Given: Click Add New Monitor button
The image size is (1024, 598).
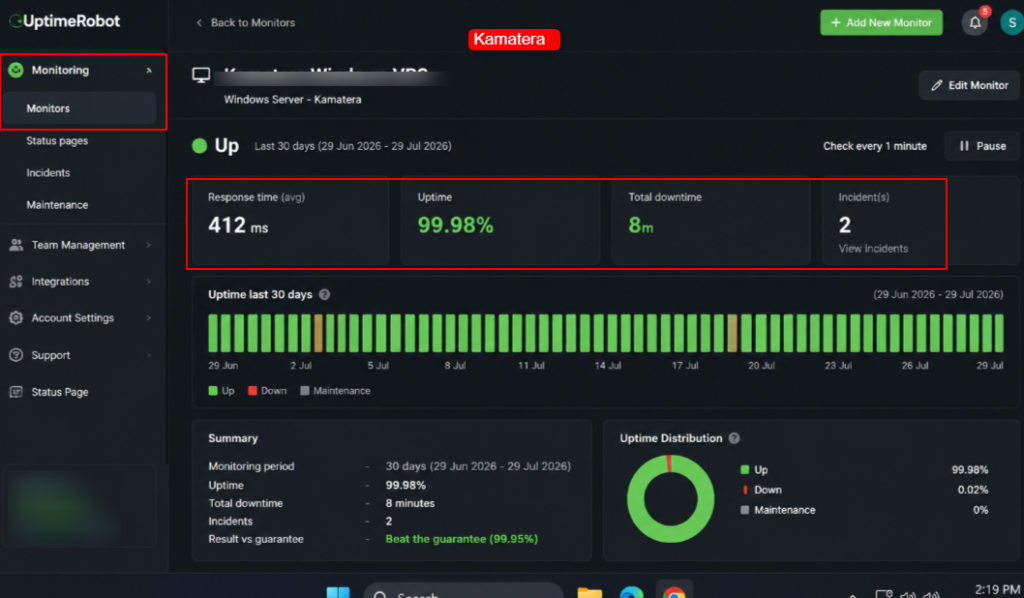Looking at the screenshot, I should (x=881, y=23).
